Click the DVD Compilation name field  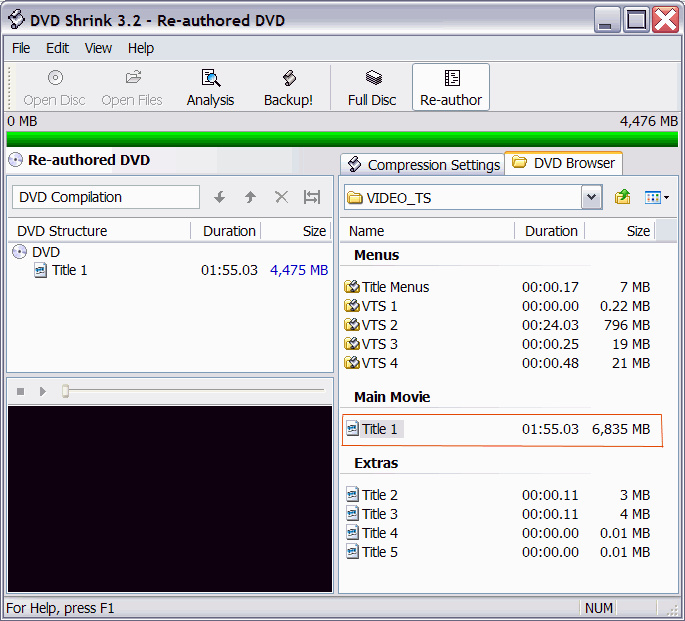(106, 197)
